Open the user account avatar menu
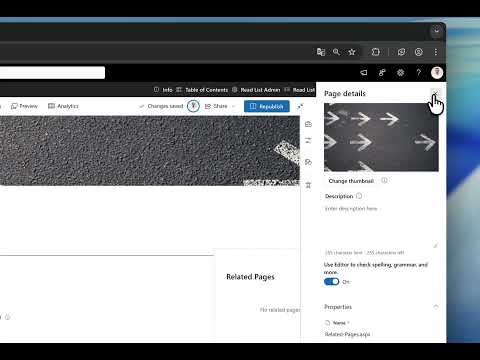This screenshot has width=480, height=360. click(x=437, y=72)
